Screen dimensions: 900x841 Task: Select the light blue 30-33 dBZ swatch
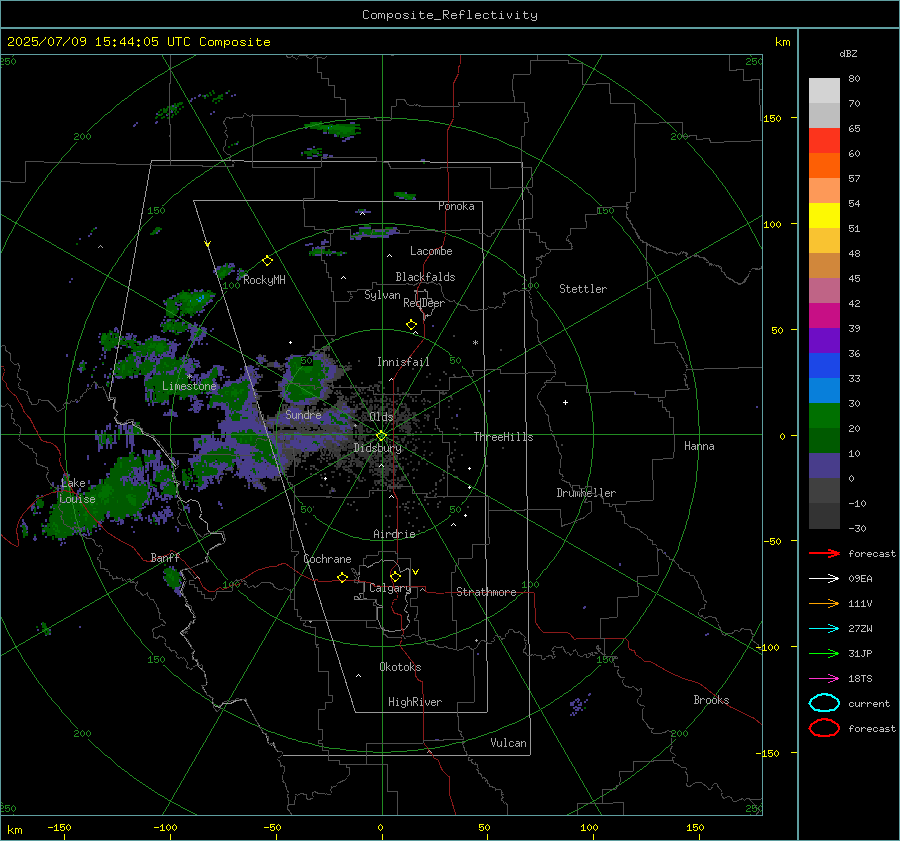824,390
